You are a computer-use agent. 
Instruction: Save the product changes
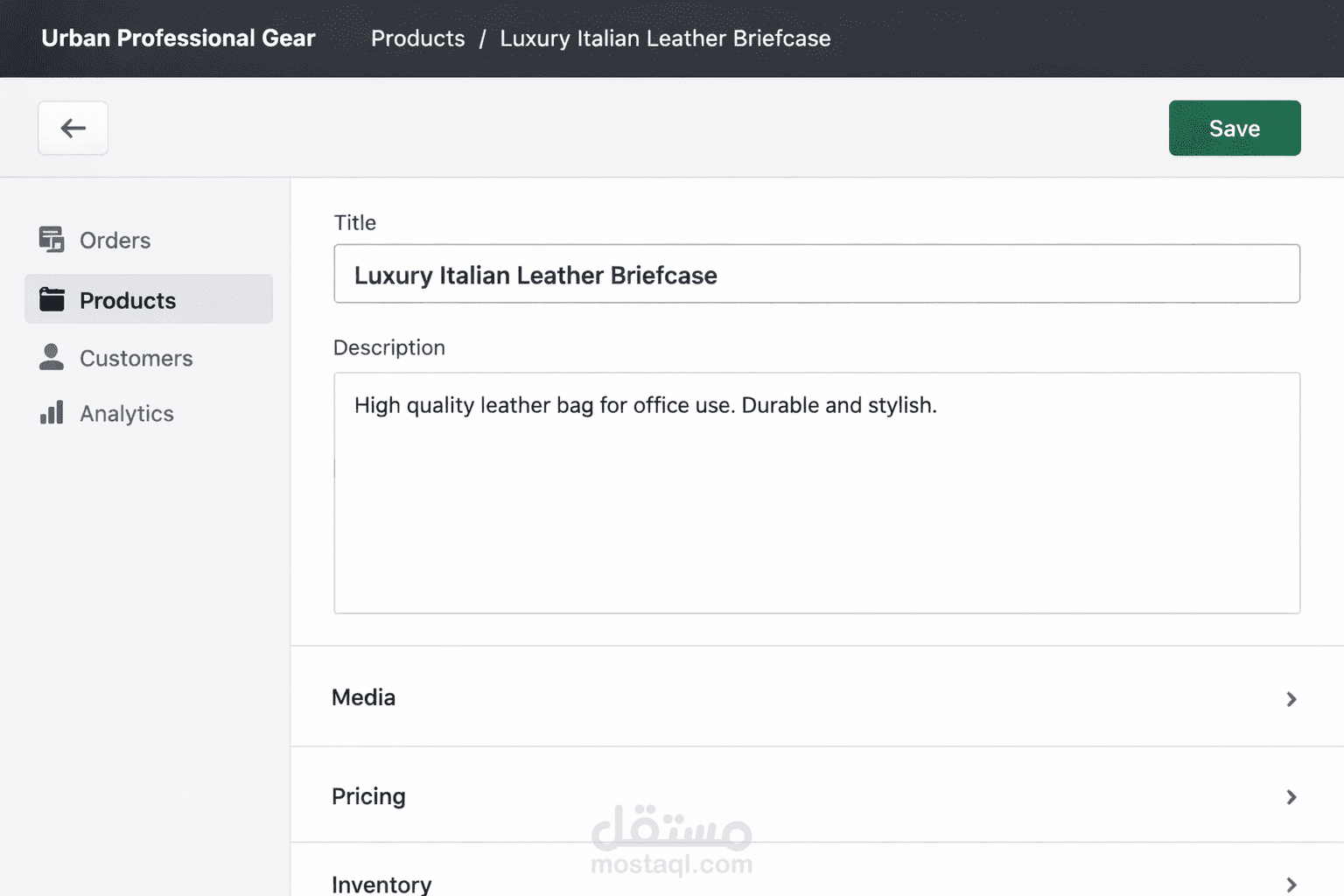1235,128
